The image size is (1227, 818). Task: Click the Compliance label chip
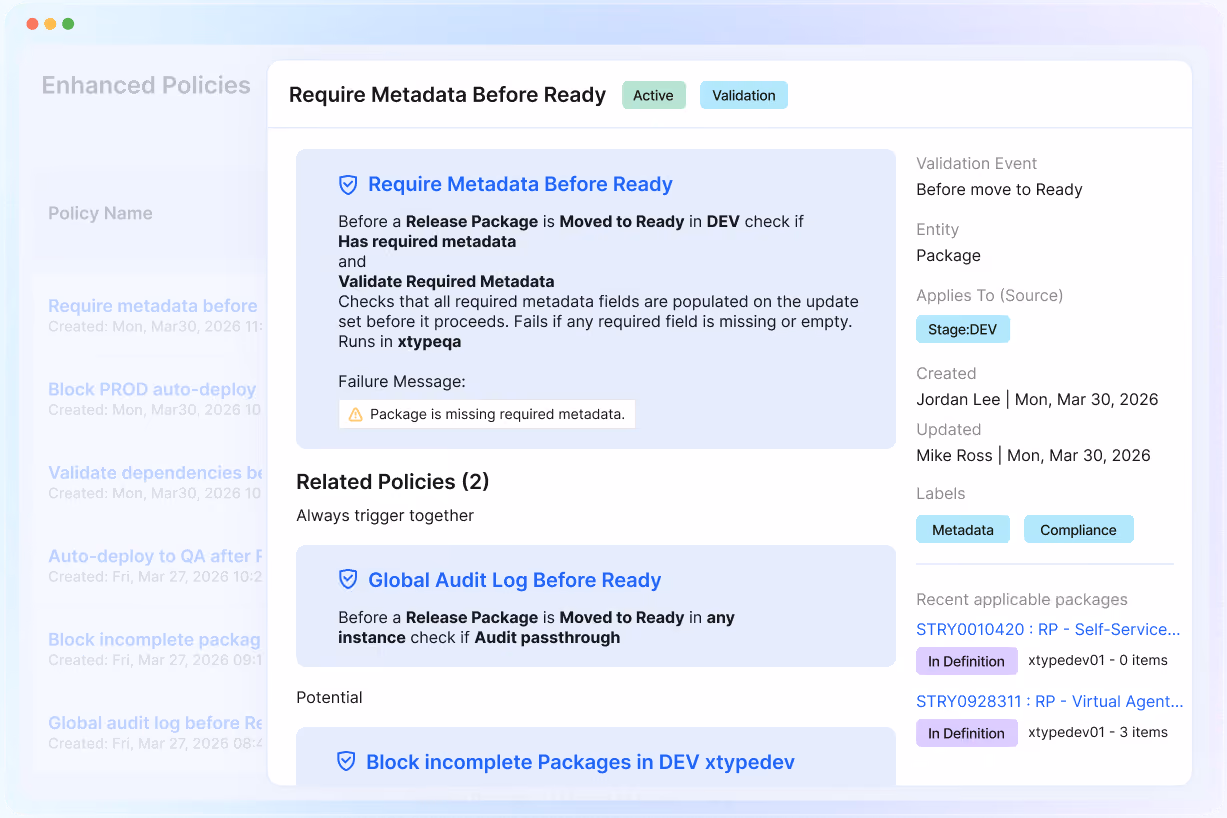click(1078, 529)
